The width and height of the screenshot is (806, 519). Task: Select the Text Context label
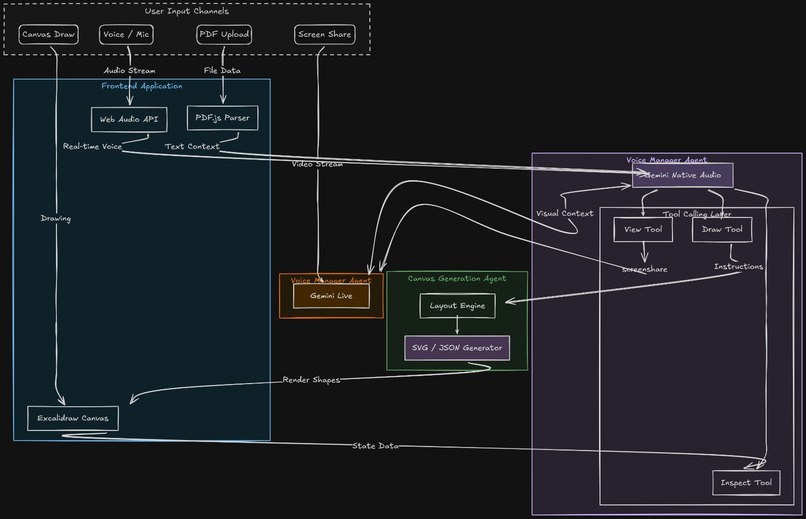pos(192,146)
